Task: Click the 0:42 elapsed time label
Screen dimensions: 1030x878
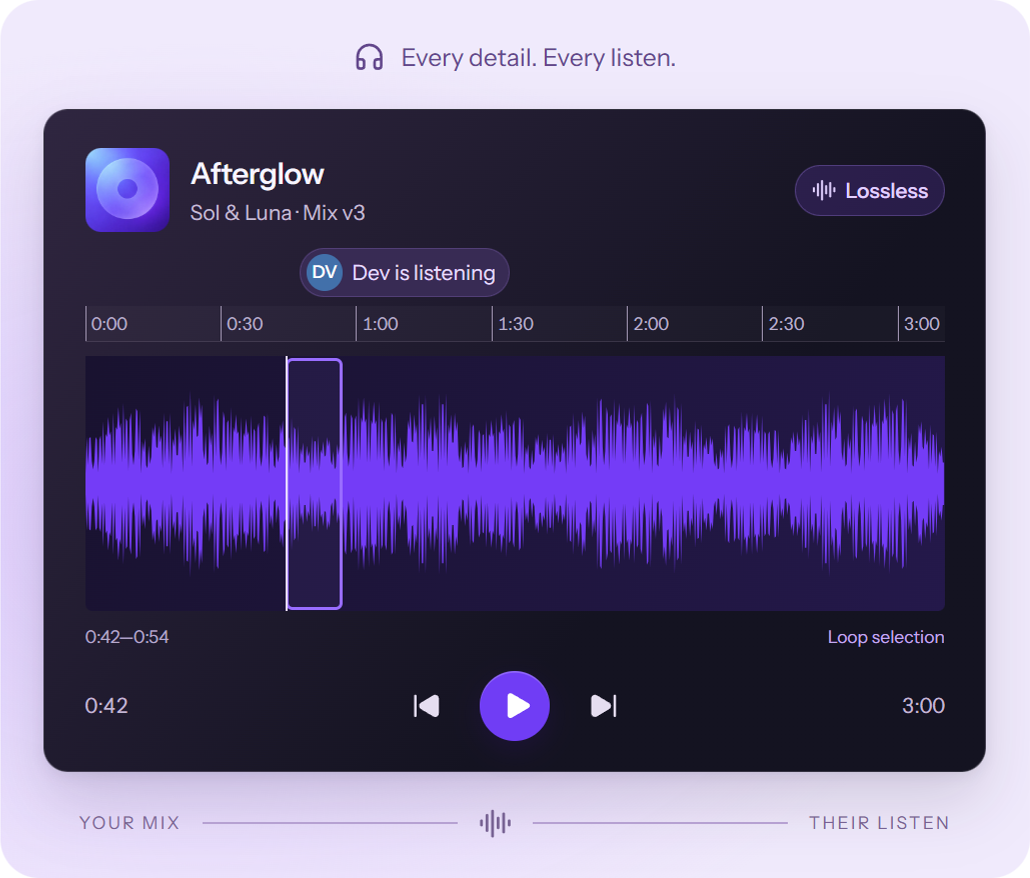Action: [106, 706]
